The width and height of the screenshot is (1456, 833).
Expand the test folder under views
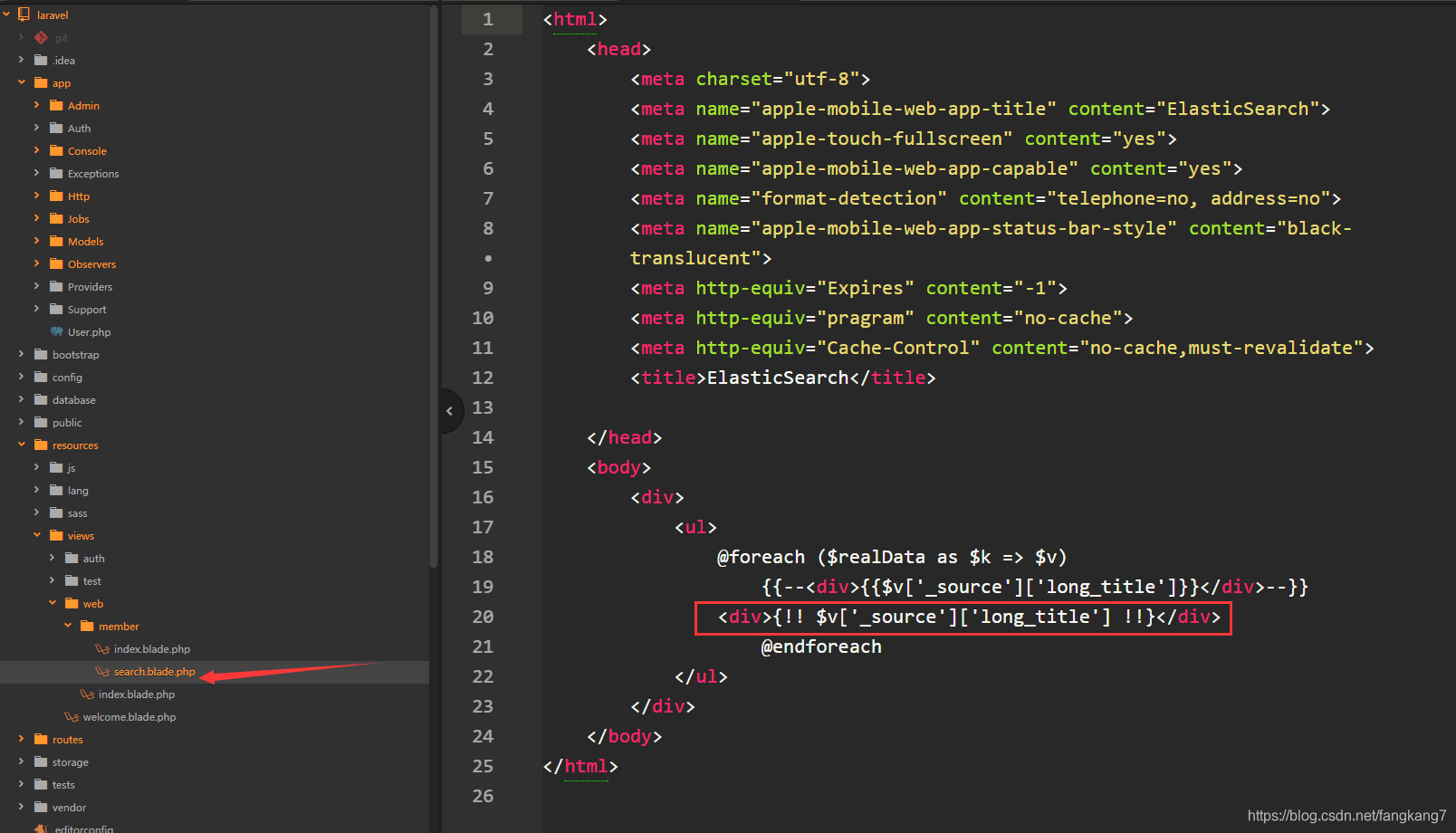pos(53,580)
